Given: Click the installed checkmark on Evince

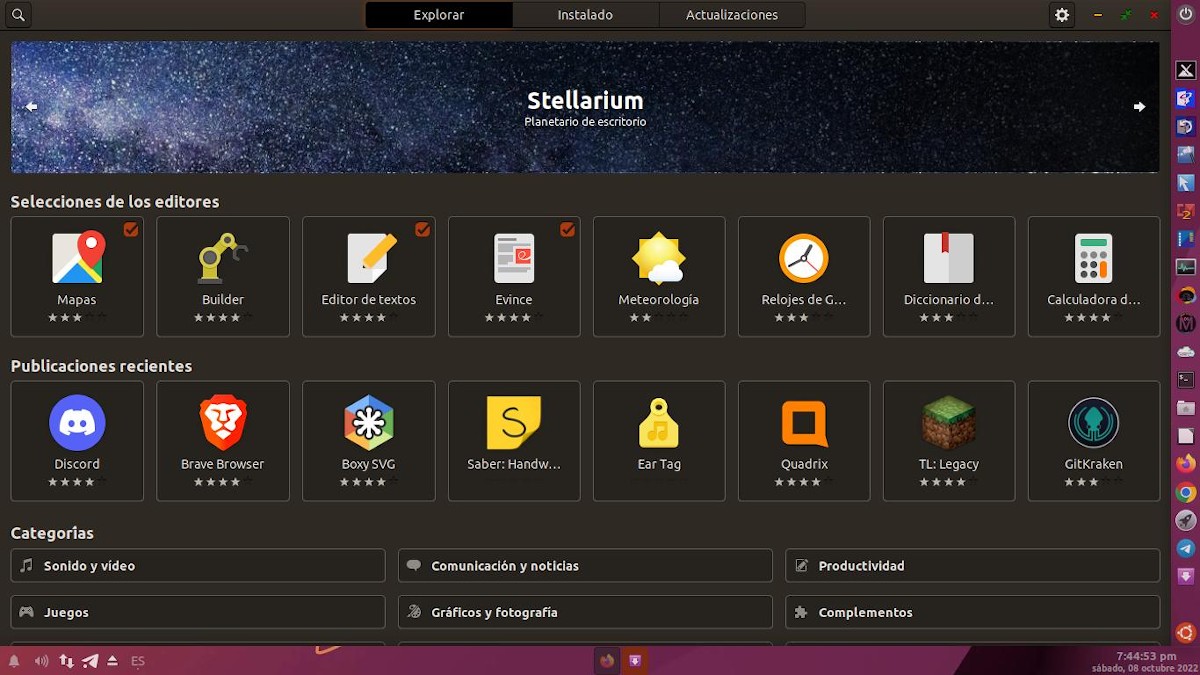Looking at the screenshot, I should pyautogui.click(x=567, y=230).
